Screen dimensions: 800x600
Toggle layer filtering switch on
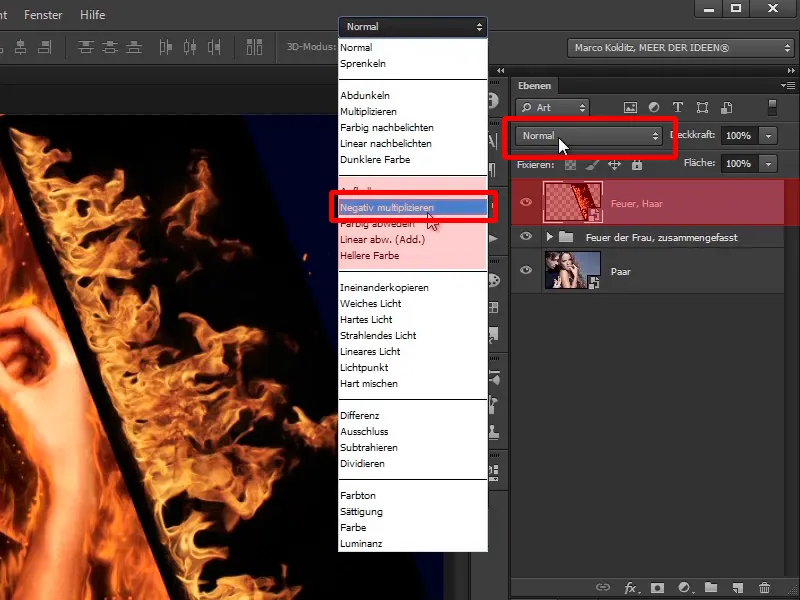click(772, 107)
